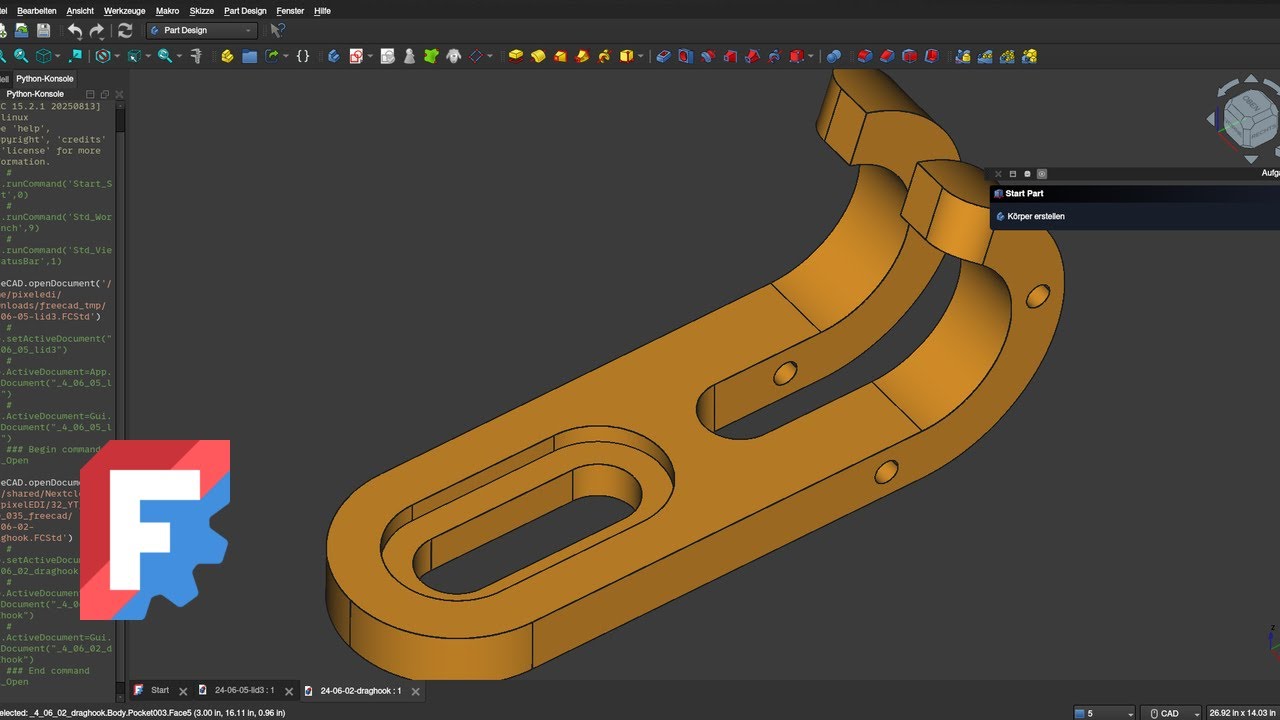Open the draw style dropdown arrow
The image size is (1280, 720).
pyautogui.click(x=116, y=57)
